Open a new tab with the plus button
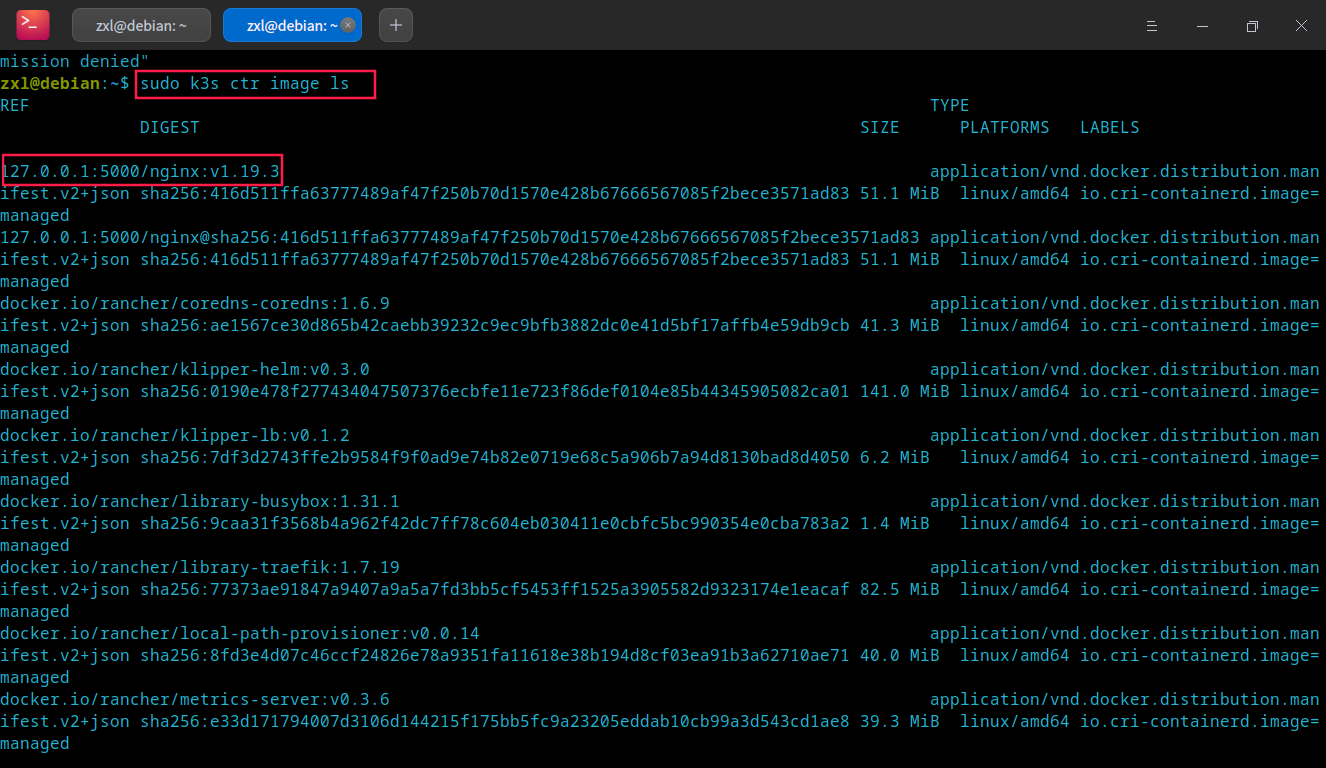This screenshot has width=1326, height=768. [395, 25]
